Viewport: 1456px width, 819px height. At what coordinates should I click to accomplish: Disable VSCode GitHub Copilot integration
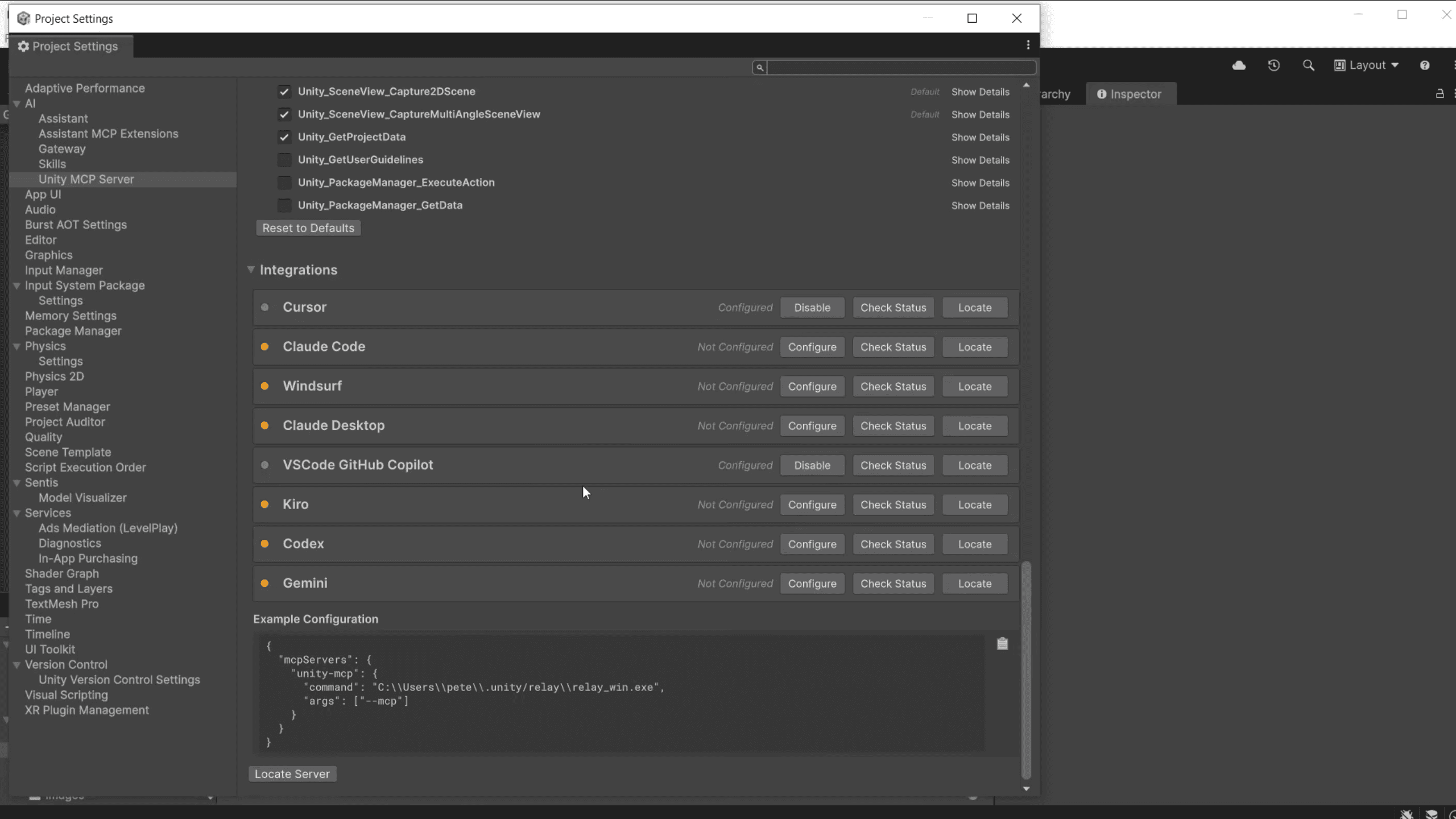tap(812, 465)
